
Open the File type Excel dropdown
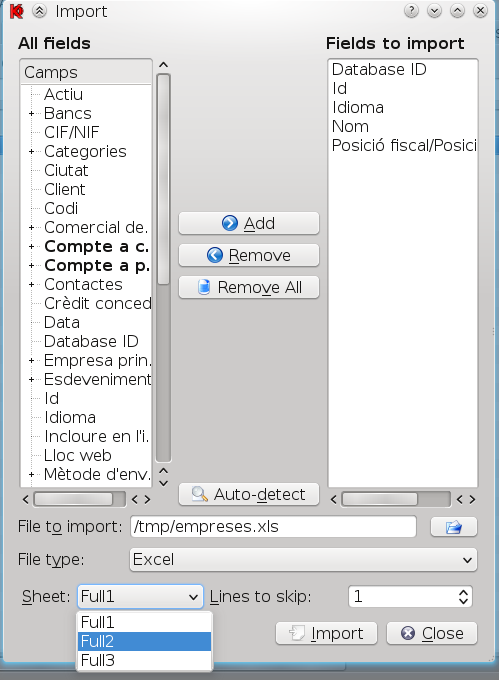303,560
